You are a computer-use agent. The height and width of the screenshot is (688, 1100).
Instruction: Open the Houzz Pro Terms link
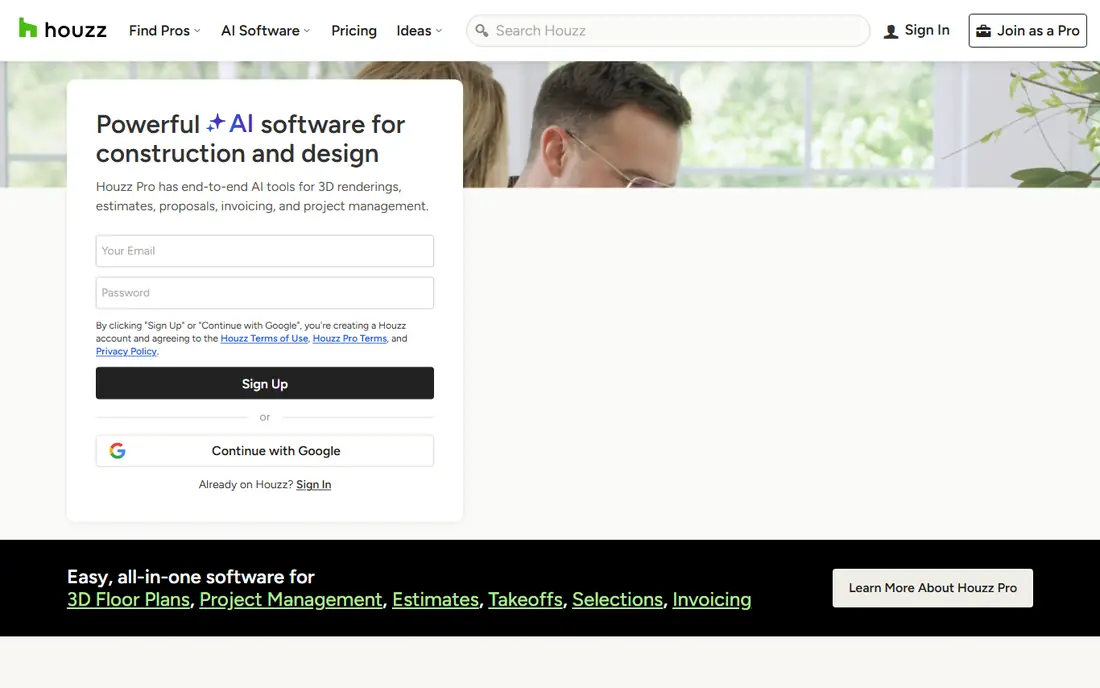349,339
